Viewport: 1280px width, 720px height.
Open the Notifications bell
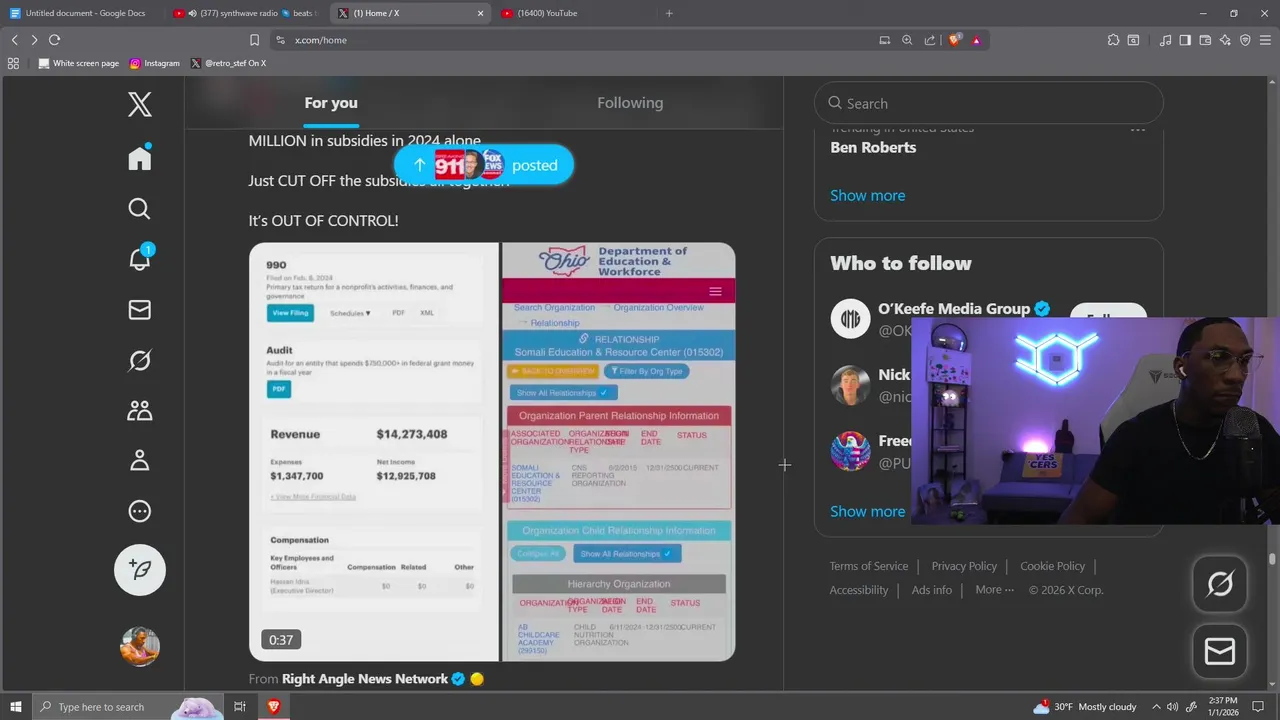pos(140,258)
